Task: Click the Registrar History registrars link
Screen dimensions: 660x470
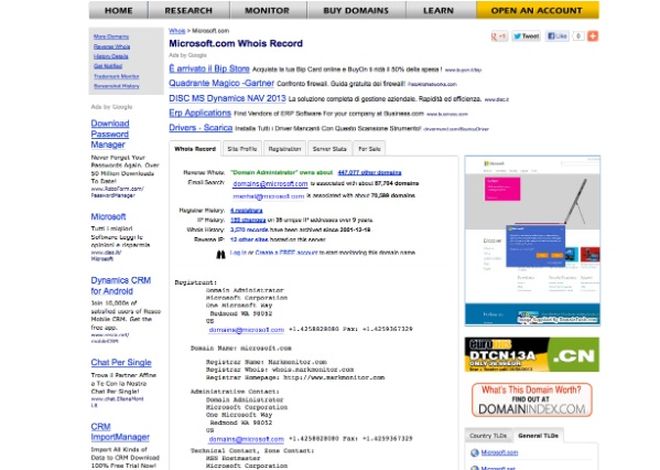Action: tap(246, 210)
